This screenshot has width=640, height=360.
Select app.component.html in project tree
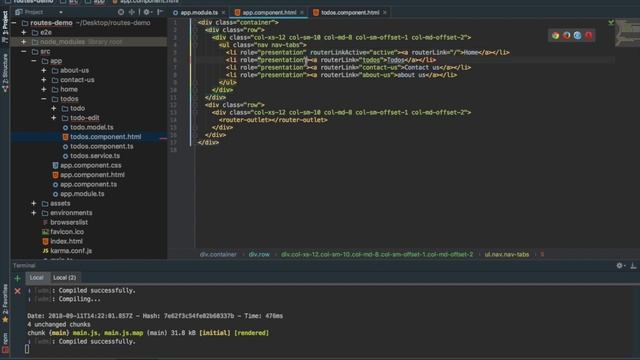click(92, 175)
